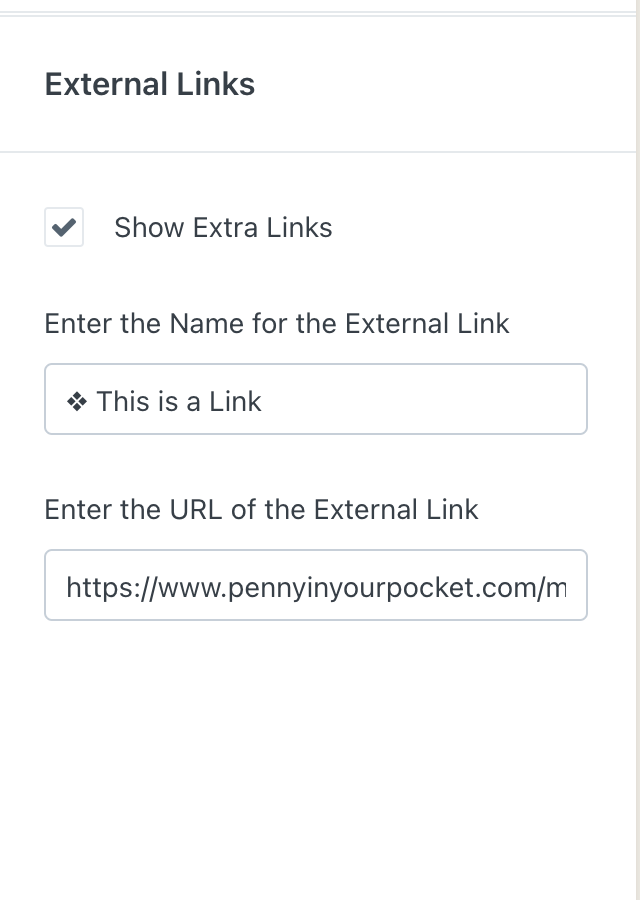The width and height of the screenshot is (640, 900).
Task: Focus the External Link name input field
Action: click(x=400, y=400)
